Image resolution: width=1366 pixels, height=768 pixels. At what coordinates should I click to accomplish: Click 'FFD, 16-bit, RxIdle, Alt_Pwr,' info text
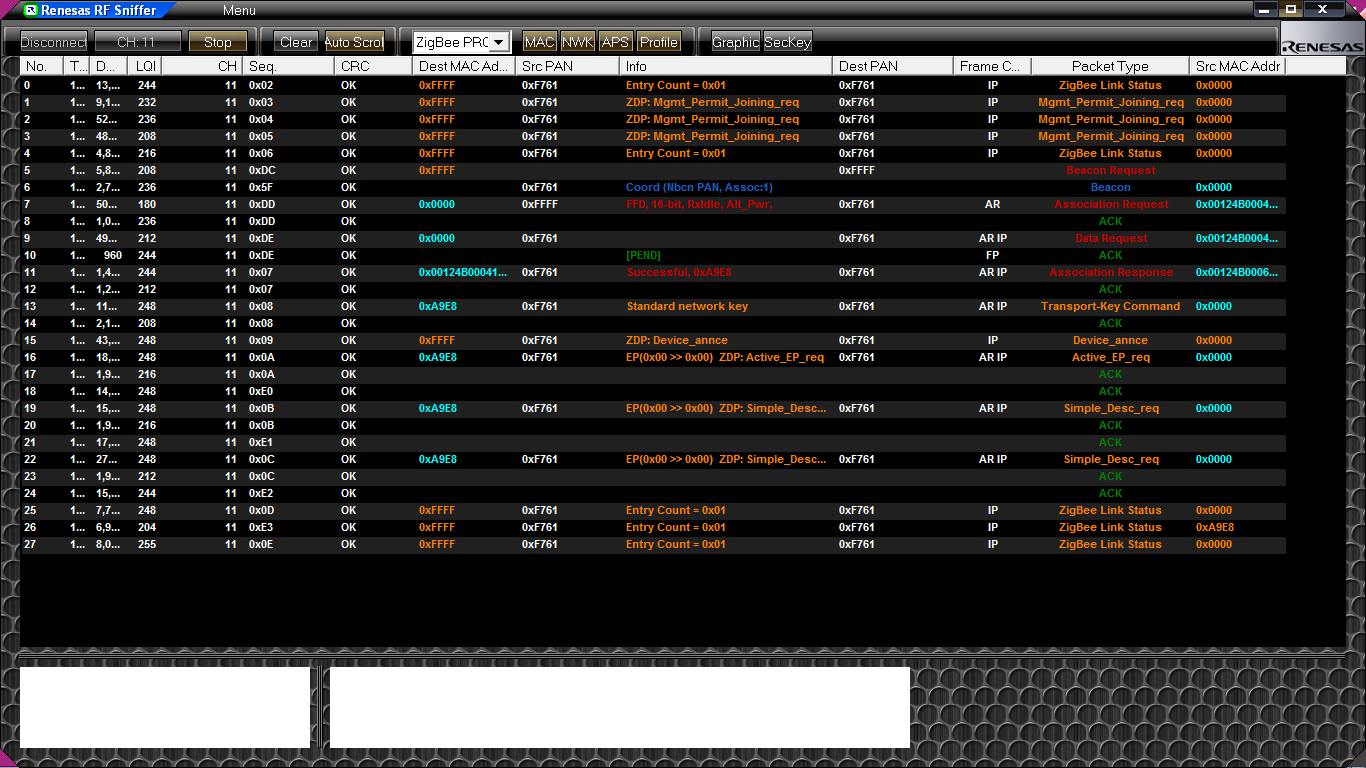click(699, 205)
